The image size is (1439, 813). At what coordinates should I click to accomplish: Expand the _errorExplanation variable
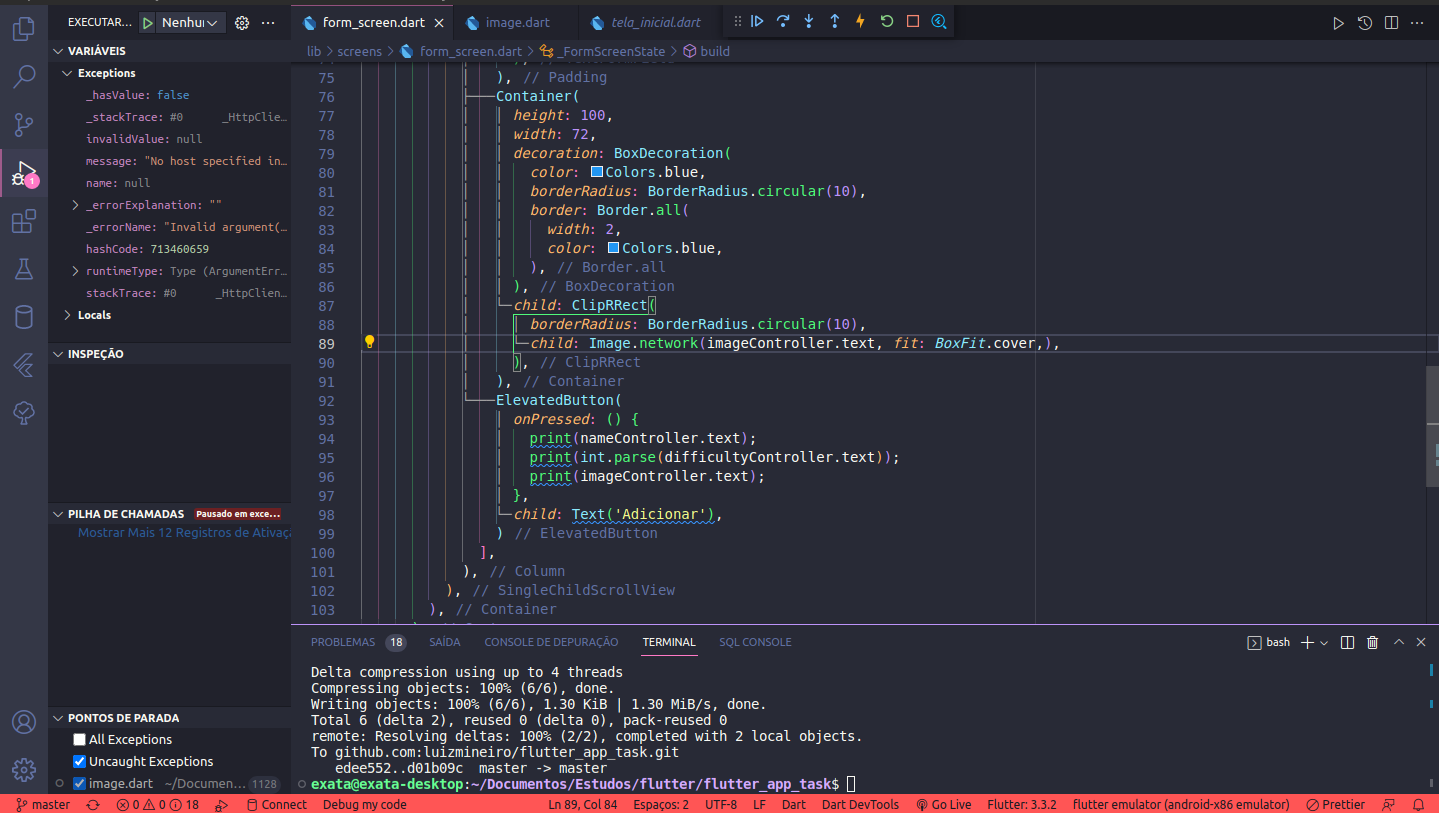pyautogui.click(x=76, y=205)
